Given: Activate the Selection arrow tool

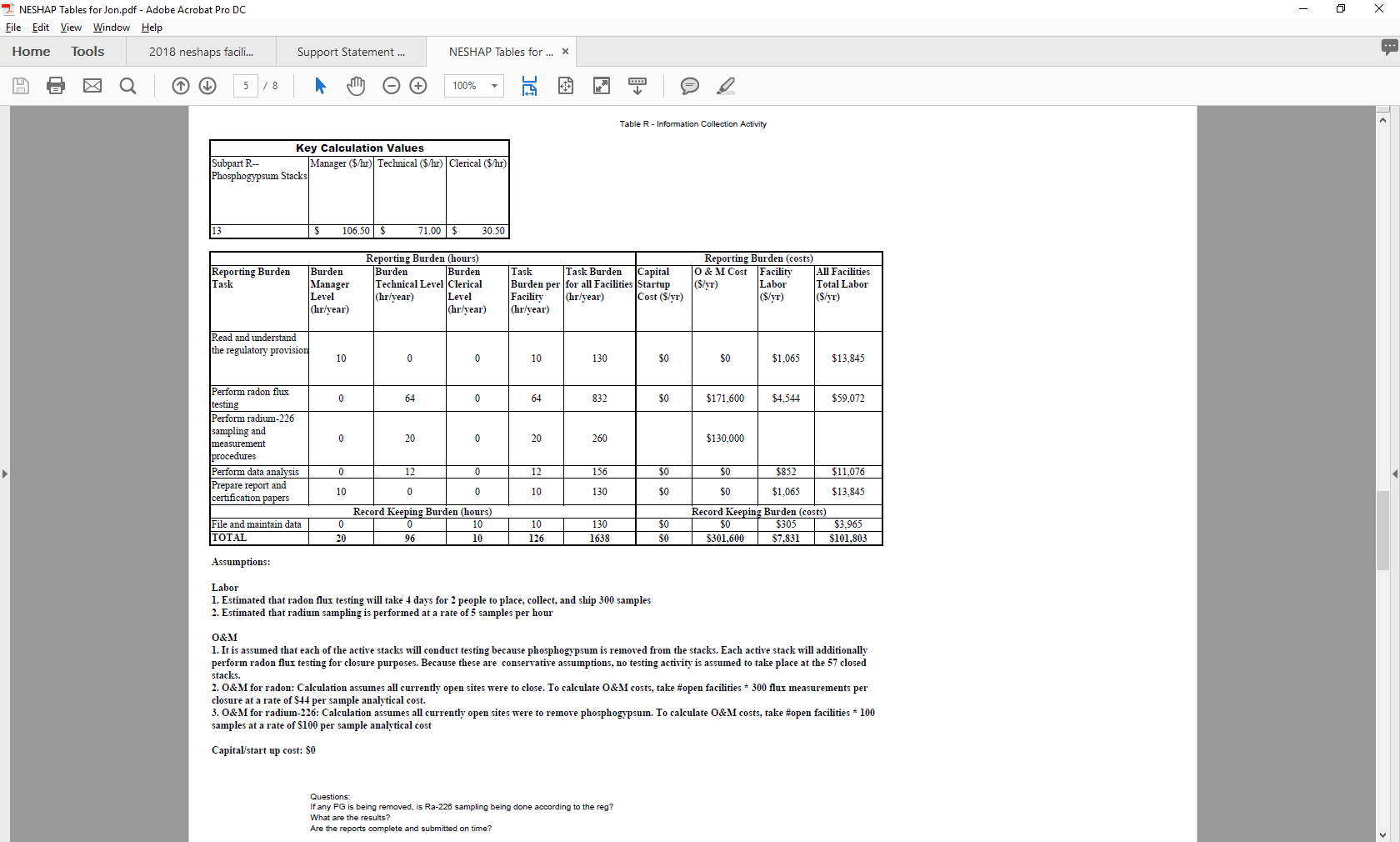Looking at the screenshot, I should (320, 86).
